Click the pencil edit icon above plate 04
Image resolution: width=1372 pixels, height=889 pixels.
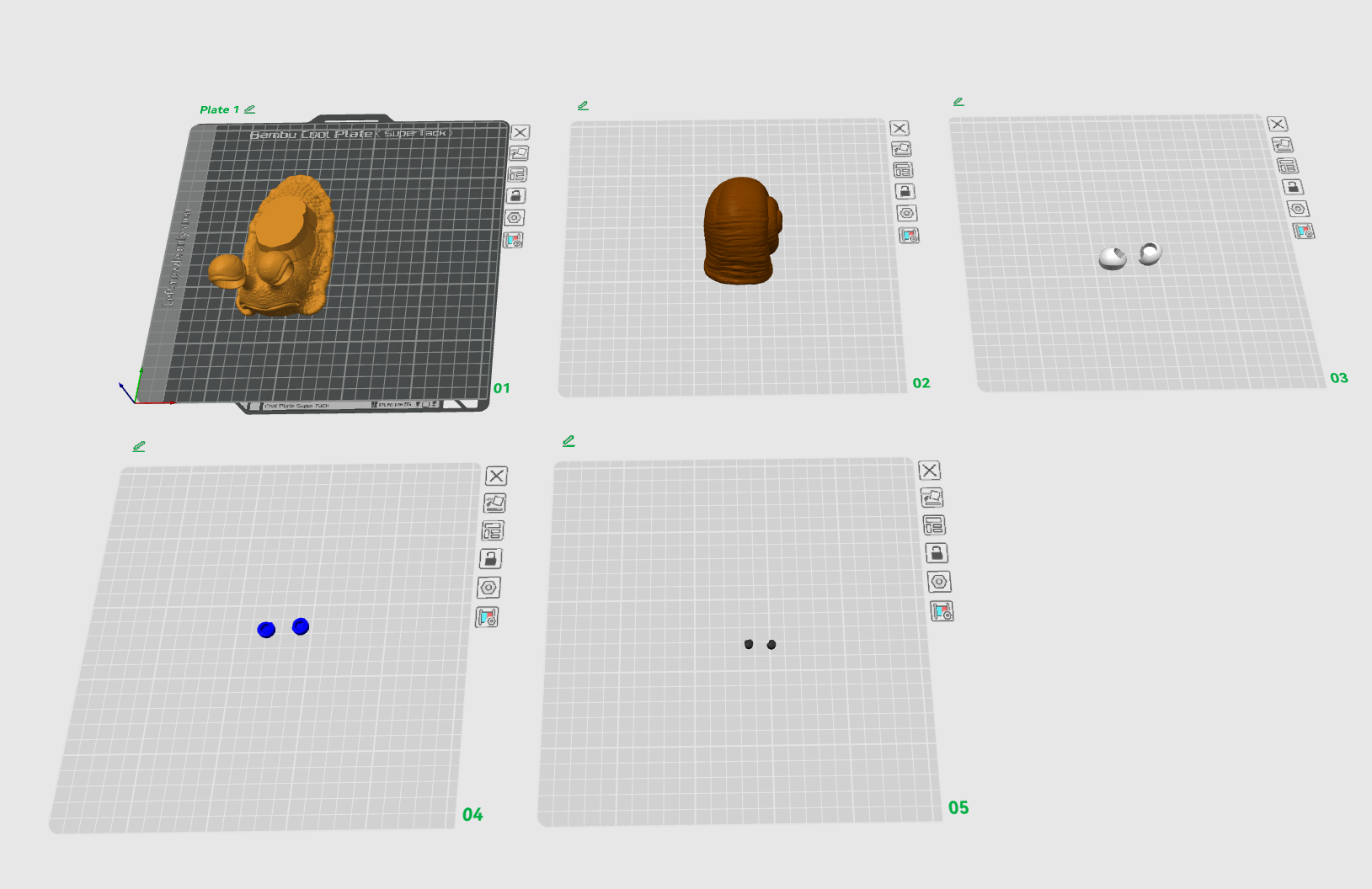coord(139,446)
